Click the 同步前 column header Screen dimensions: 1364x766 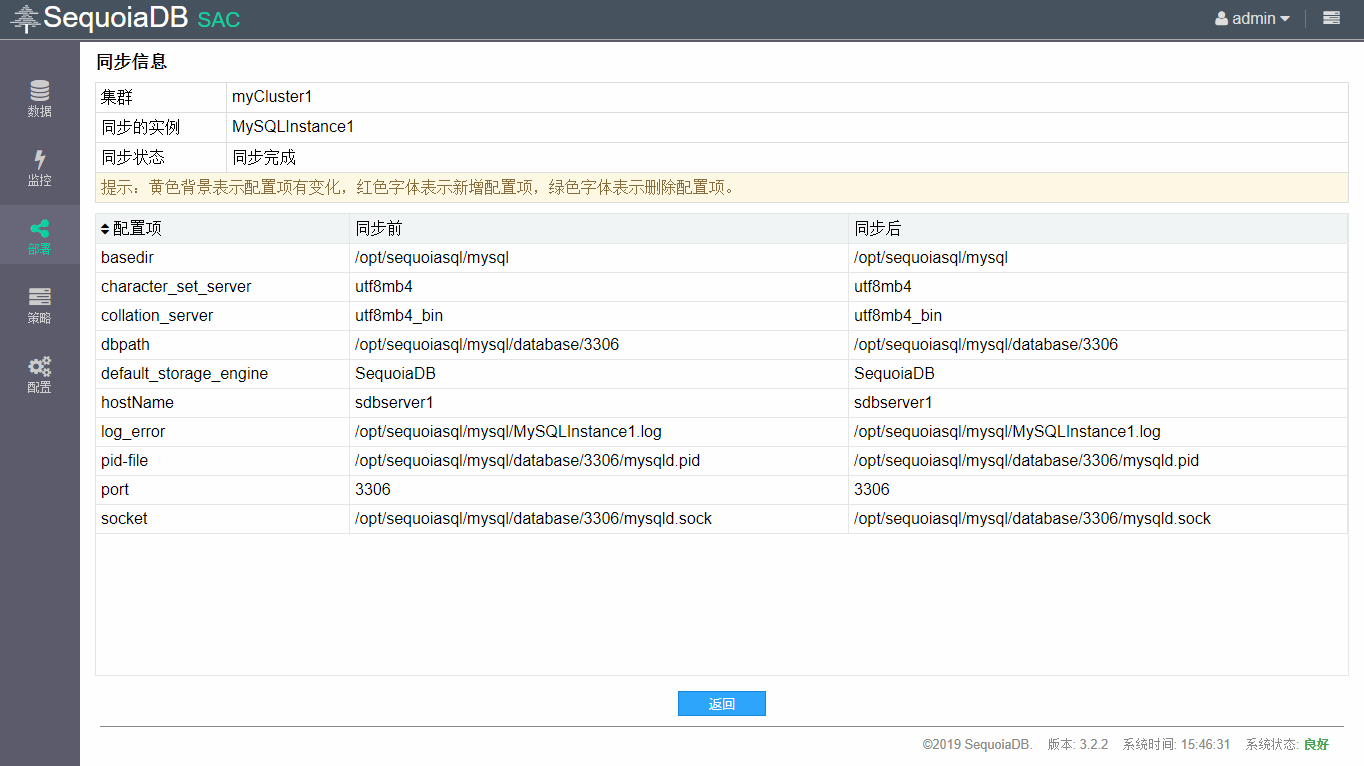379,229
